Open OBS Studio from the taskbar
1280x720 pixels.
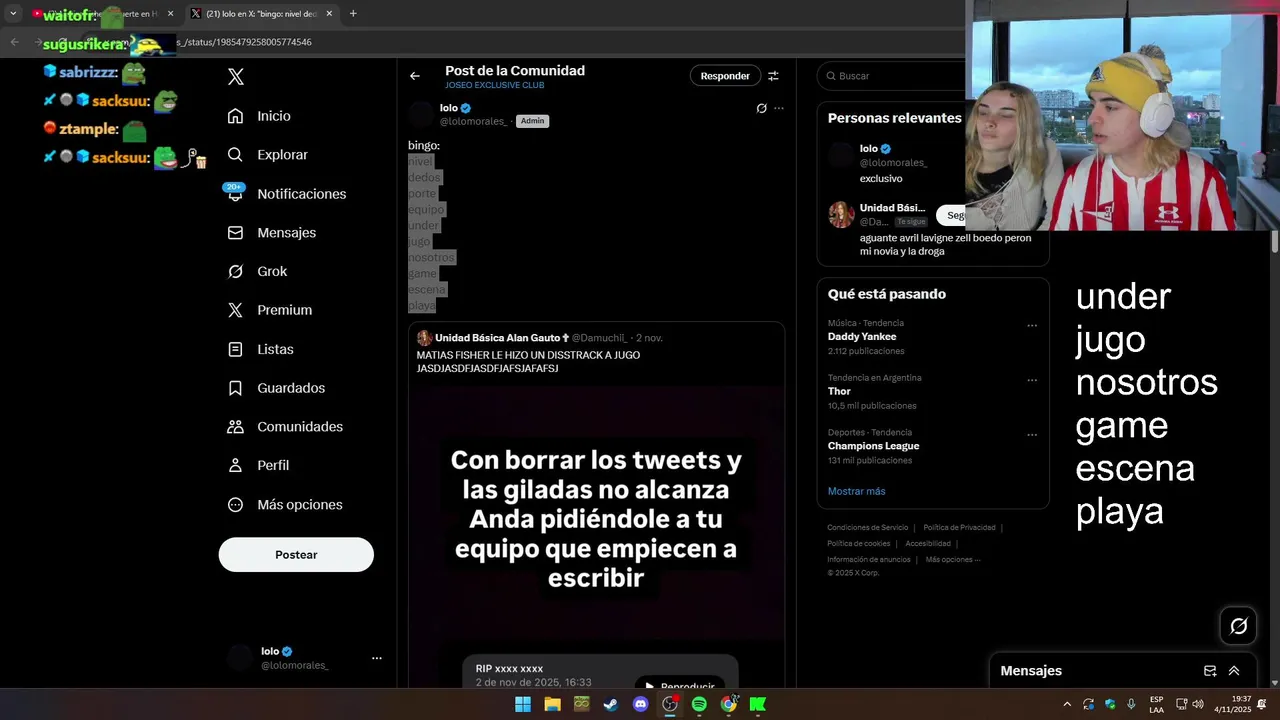click(670, 704)
